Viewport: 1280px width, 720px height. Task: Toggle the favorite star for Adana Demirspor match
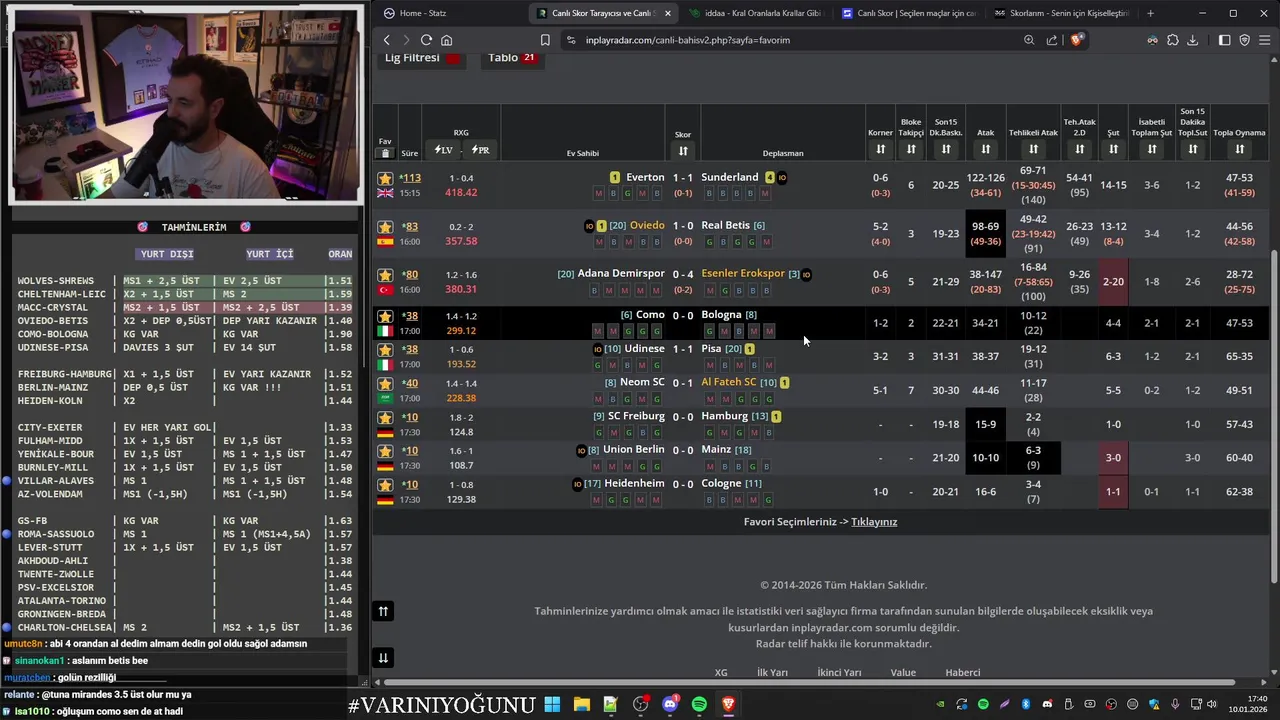(385, 275)
